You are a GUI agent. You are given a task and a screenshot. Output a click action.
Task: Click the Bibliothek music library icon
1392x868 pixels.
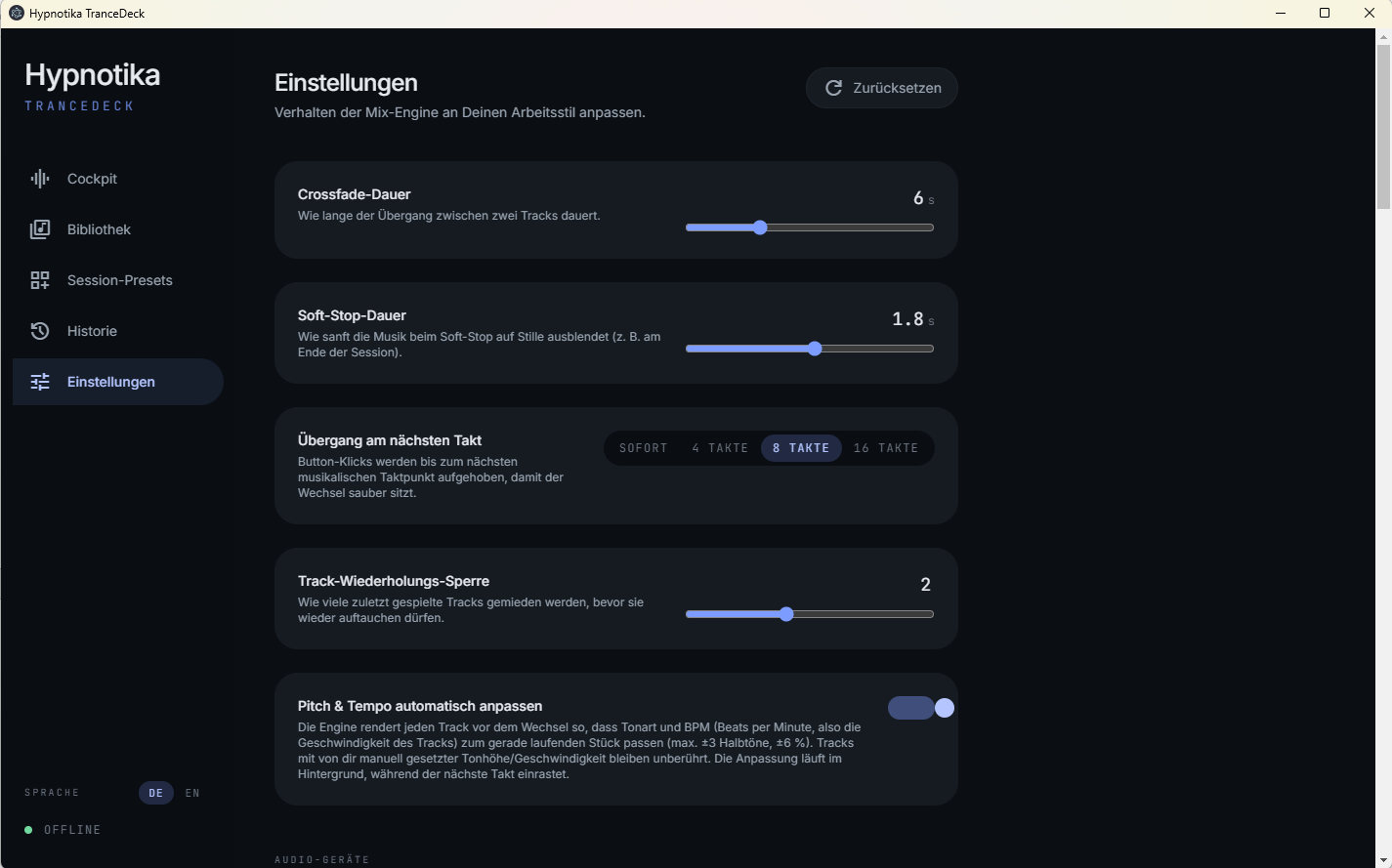pos(40,229)
